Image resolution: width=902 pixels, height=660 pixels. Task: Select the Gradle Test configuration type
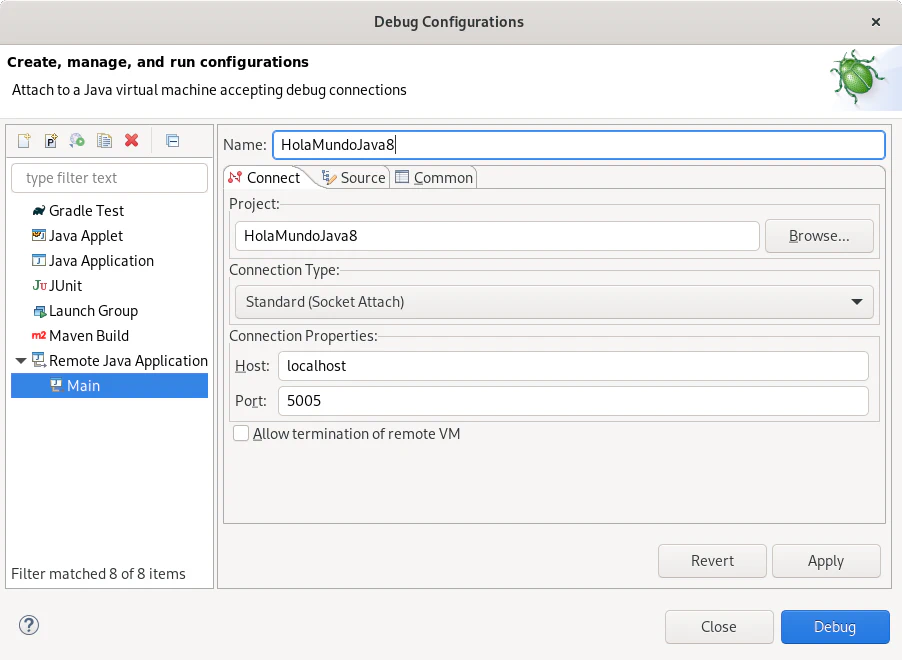[x=86, y=211]
